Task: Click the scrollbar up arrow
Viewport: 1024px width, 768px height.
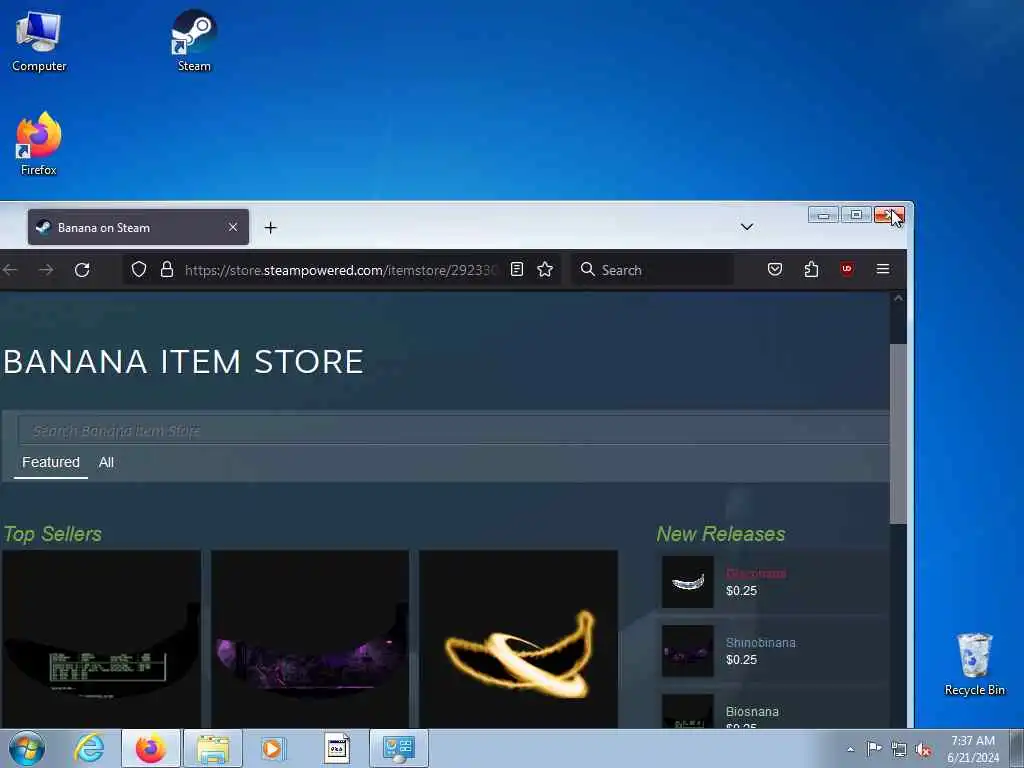Action: [x=898, y=298]
